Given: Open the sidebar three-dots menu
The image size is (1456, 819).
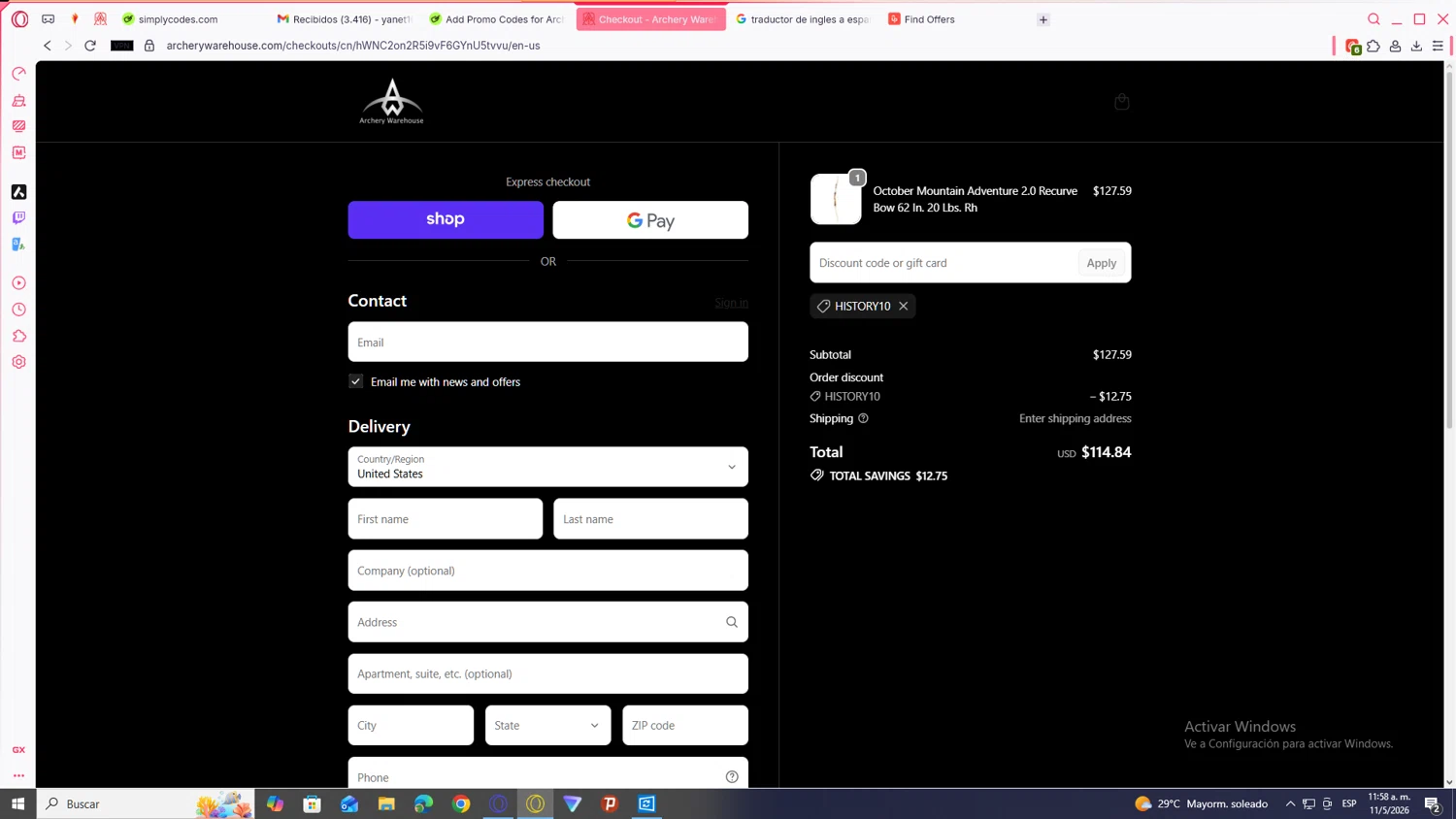Looking at the screenshot, I should 18,776.
